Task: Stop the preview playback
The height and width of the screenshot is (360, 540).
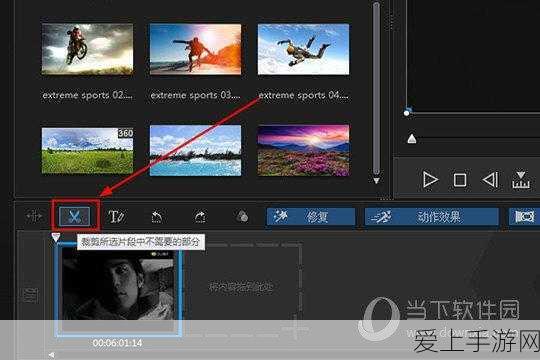Action: pos(460,180)
